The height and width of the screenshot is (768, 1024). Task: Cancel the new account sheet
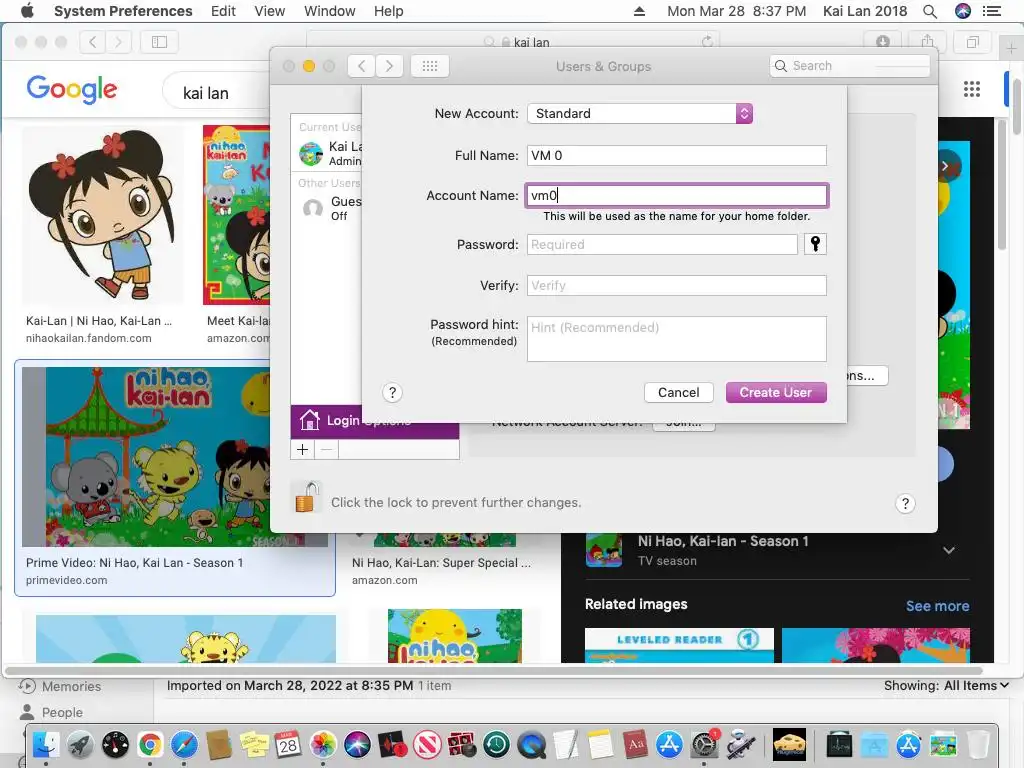tap(679, 392)
